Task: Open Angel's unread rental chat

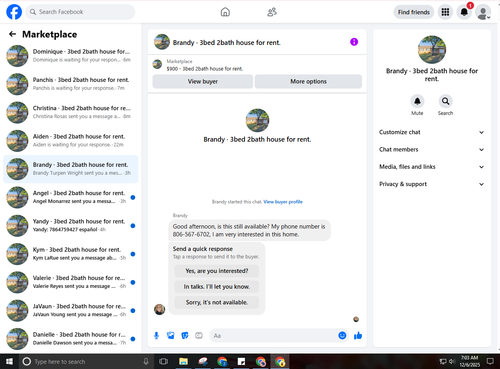Action: 71,197
